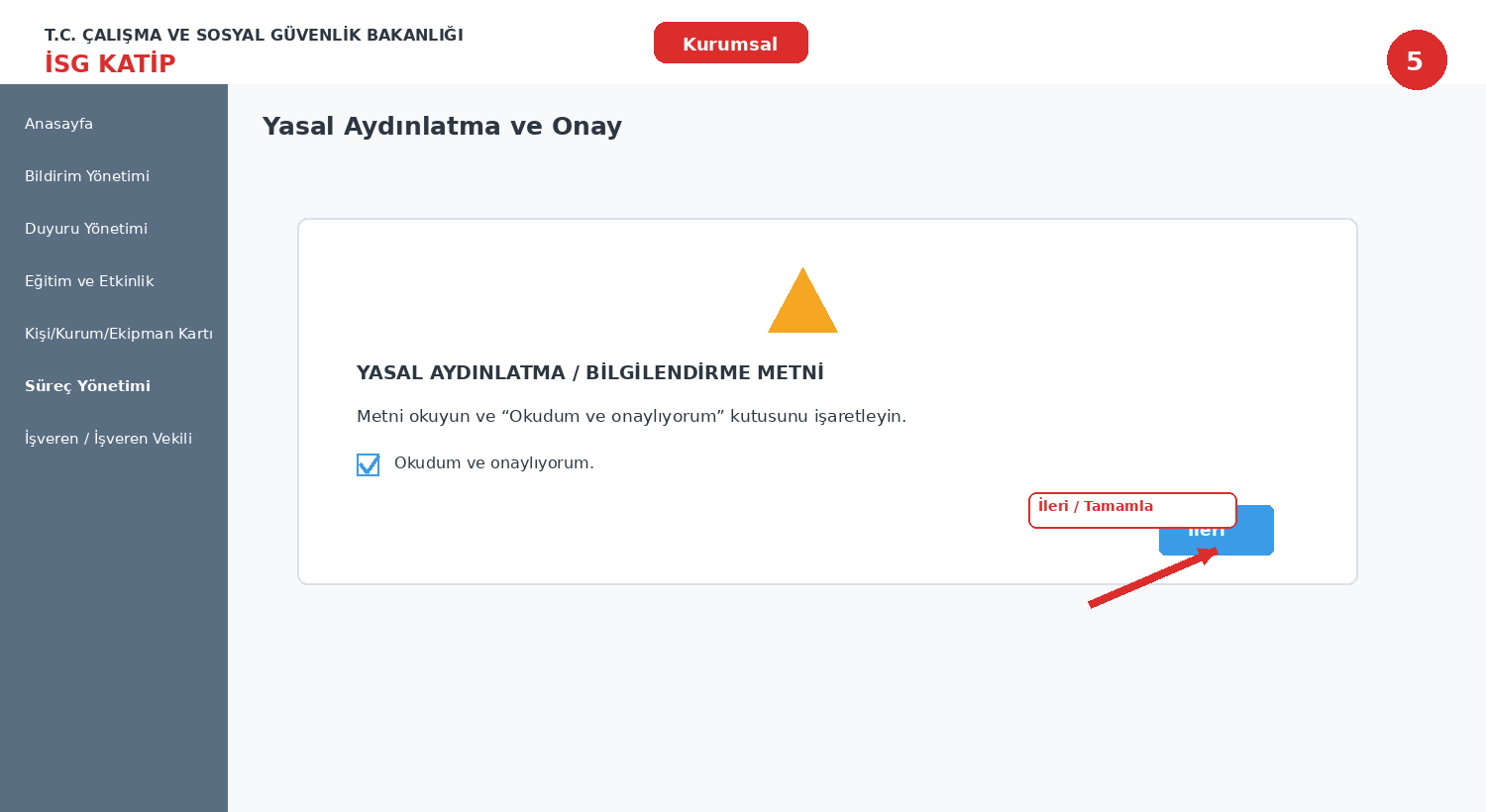This screenshot has height=812, width=1486.
Task: Go to Bildirim Yönetimi in sidebar
Action: point(87,176)
